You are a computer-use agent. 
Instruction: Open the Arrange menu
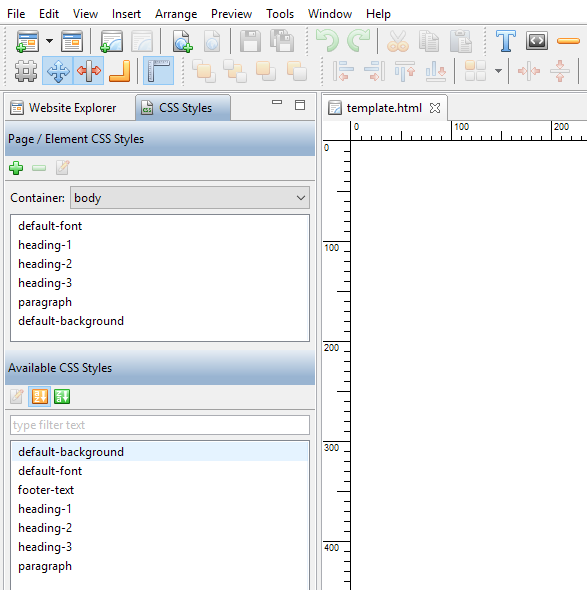[176, 14]
